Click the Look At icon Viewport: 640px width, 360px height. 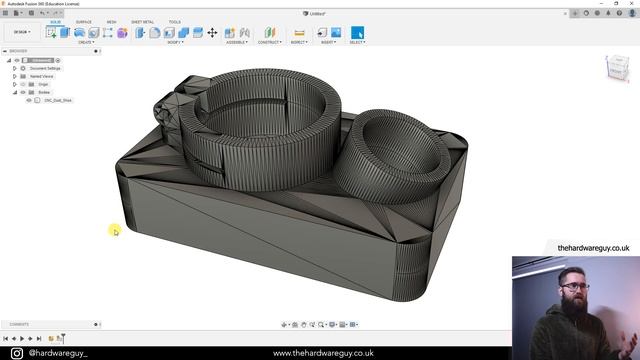[x=295, y=324]
